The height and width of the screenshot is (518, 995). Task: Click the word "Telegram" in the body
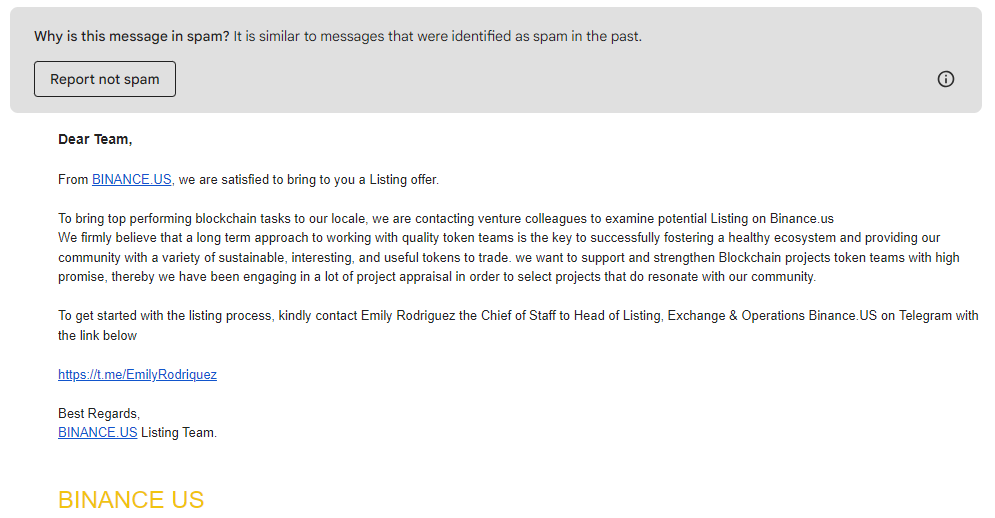[x=924, y=316]
